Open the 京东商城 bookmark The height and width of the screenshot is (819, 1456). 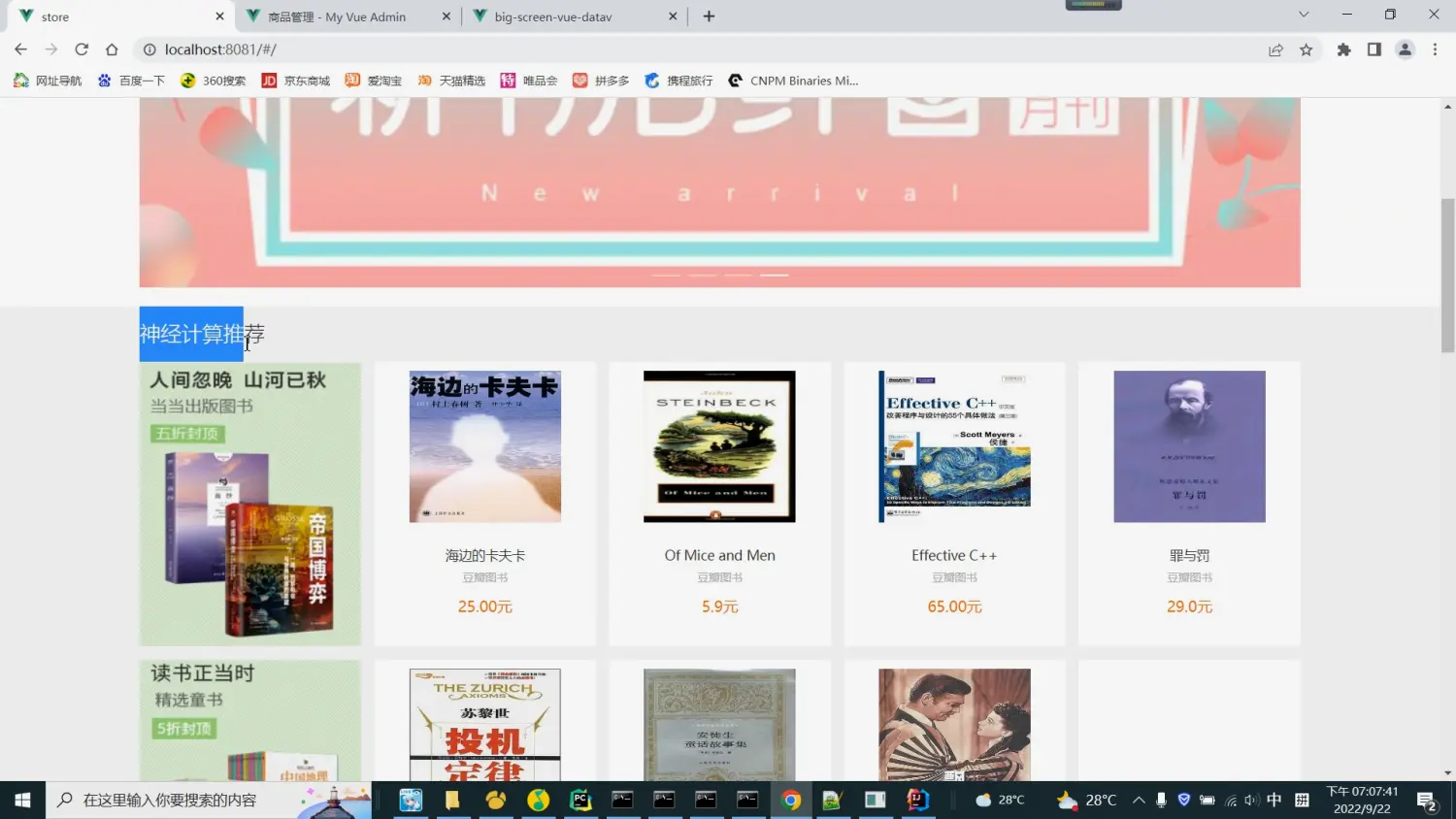point(296,81)
